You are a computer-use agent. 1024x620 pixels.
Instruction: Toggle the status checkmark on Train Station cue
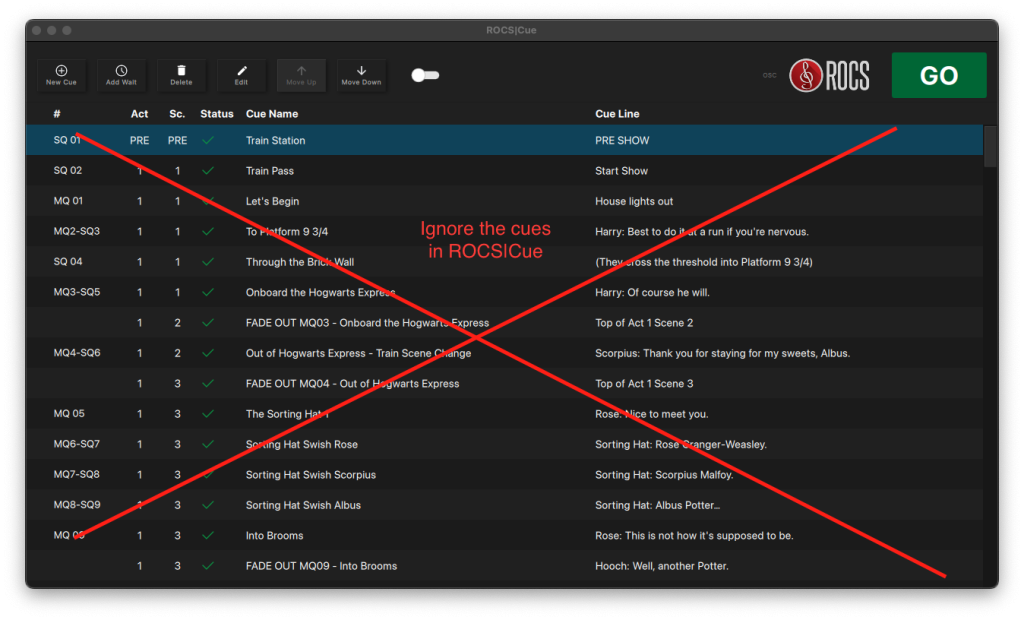[208, 140]
